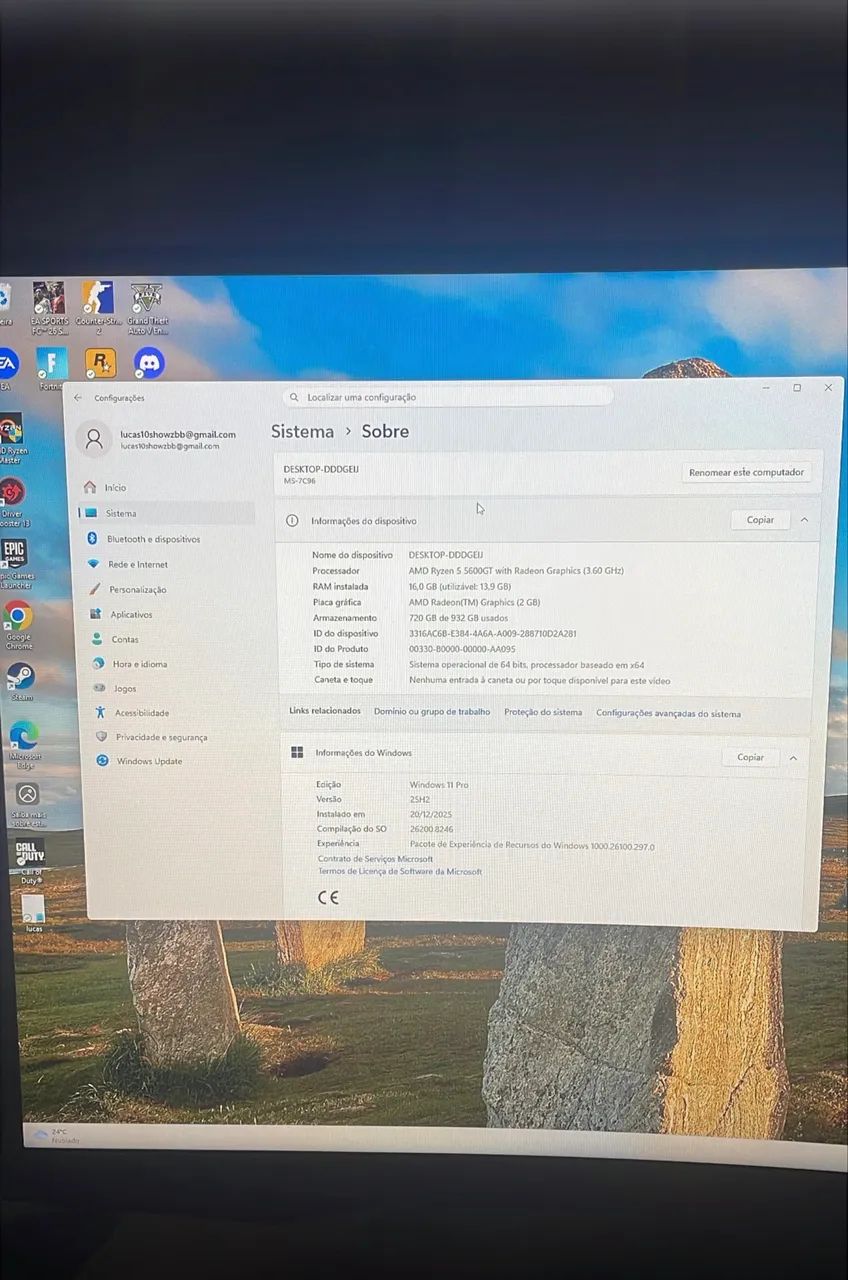Launch Driver Booster 13 desktop icon
848x1280 pixels.
(11, 501)
